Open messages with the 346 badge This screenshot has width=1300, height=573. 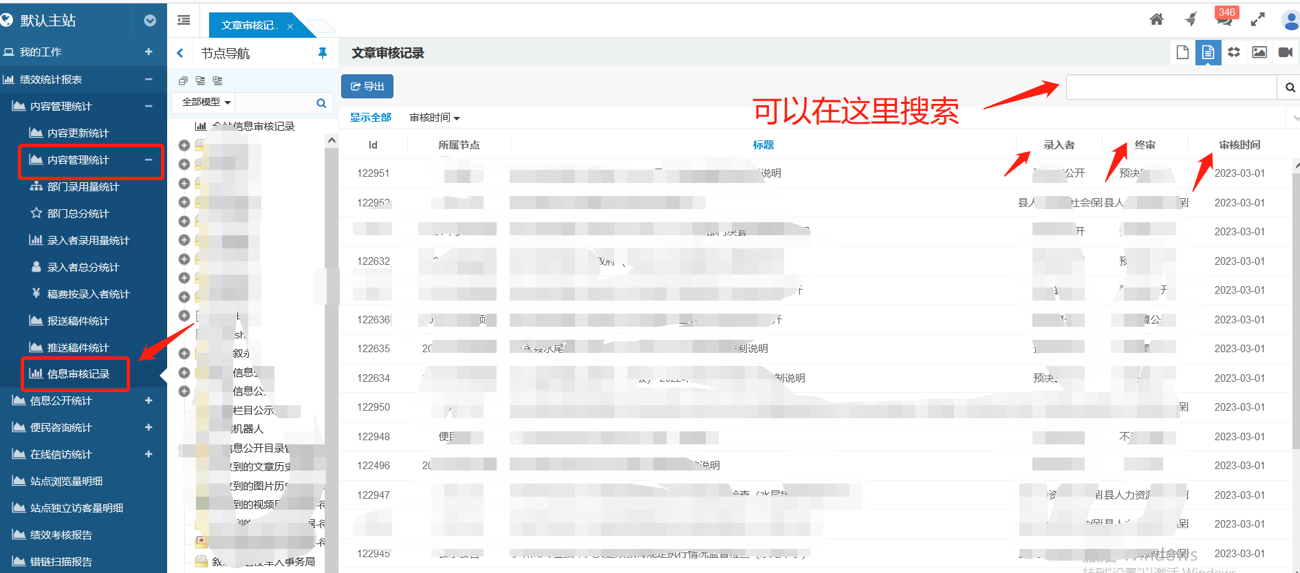(x=1224, y=20)
